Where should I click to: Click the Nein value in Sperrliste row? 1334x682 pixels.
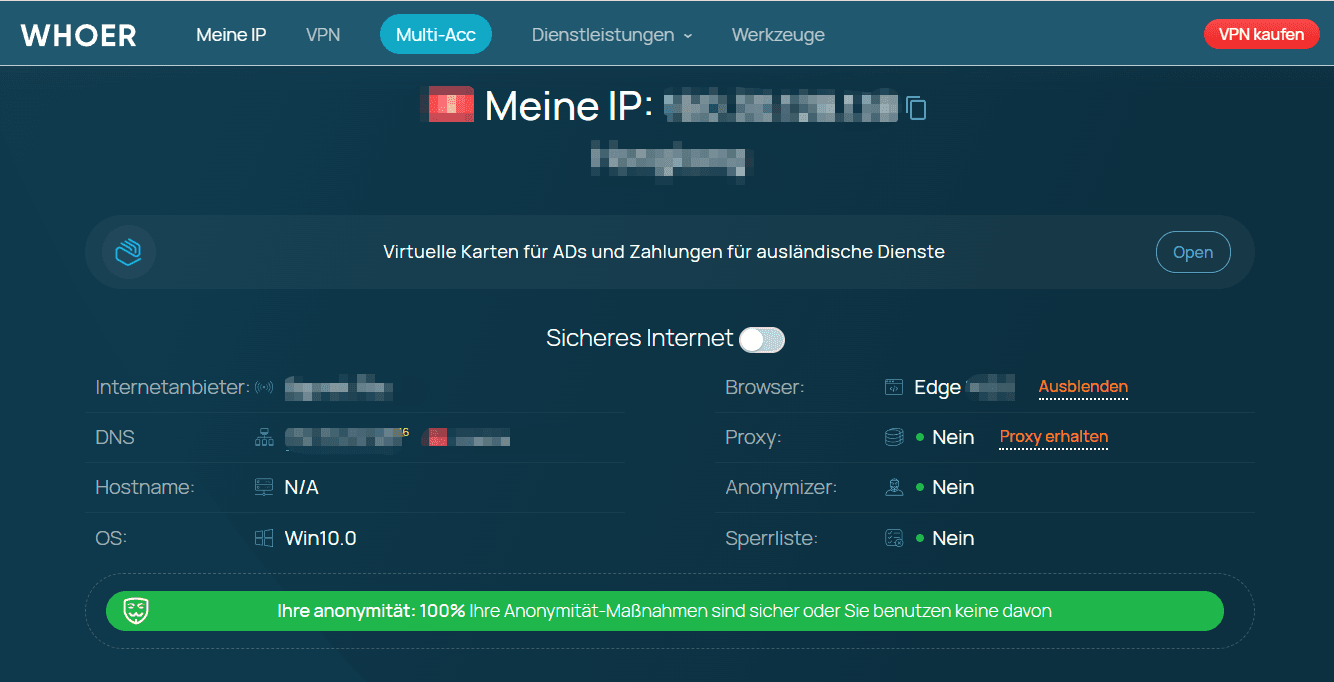[953, 538]
